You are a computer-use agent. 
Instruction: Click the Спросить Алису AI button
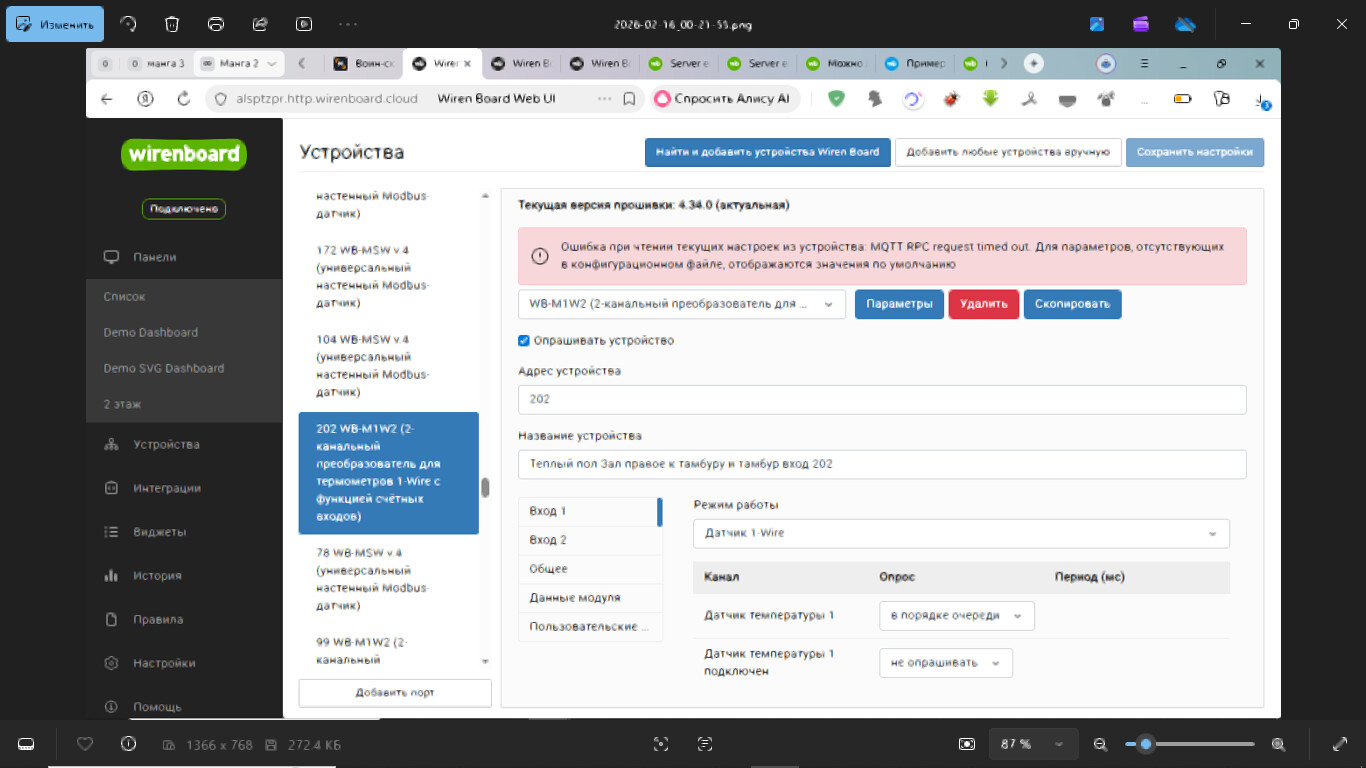[724, 98]
